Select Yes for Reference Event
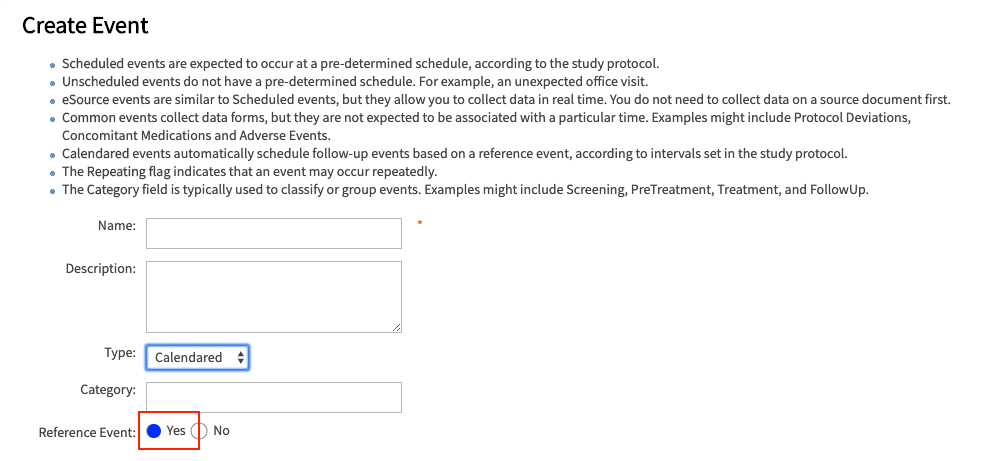 (x=154, y=431)
